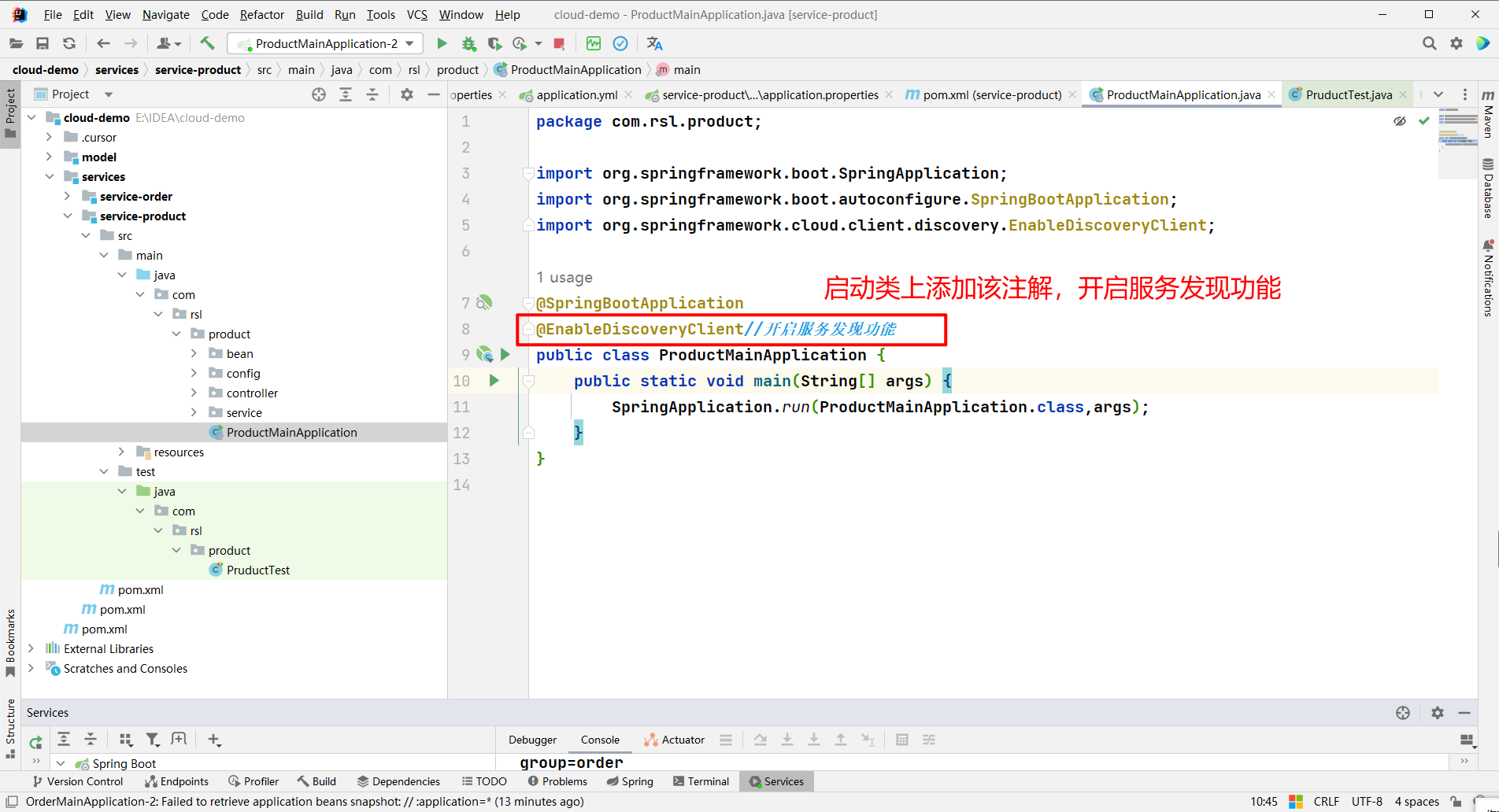1499x812 pixels.
Task: Stop the running application with red square
Action: coord(559,43)
